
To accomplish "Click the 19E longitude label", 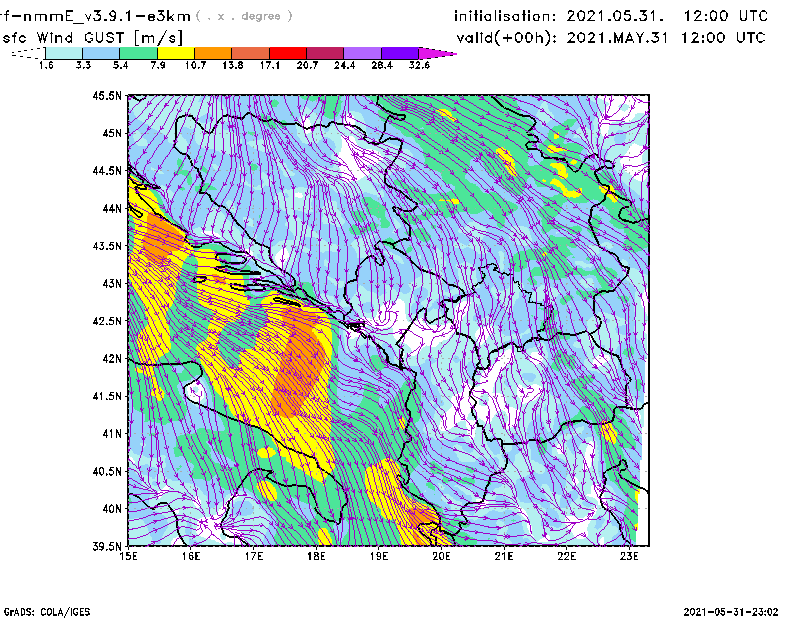I will [x=379, y=556].
